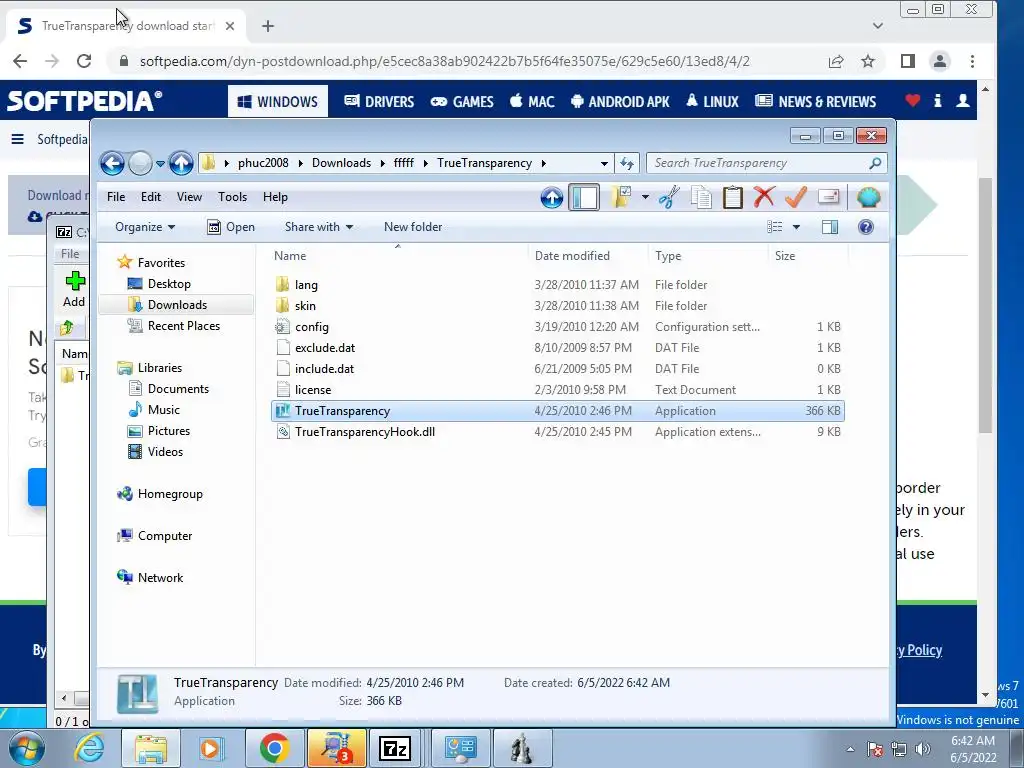The height and width of the screenshot is (768, 1024).
Task: Open the DRIVERS tab on Softpedia
Action: coord(379,101)
